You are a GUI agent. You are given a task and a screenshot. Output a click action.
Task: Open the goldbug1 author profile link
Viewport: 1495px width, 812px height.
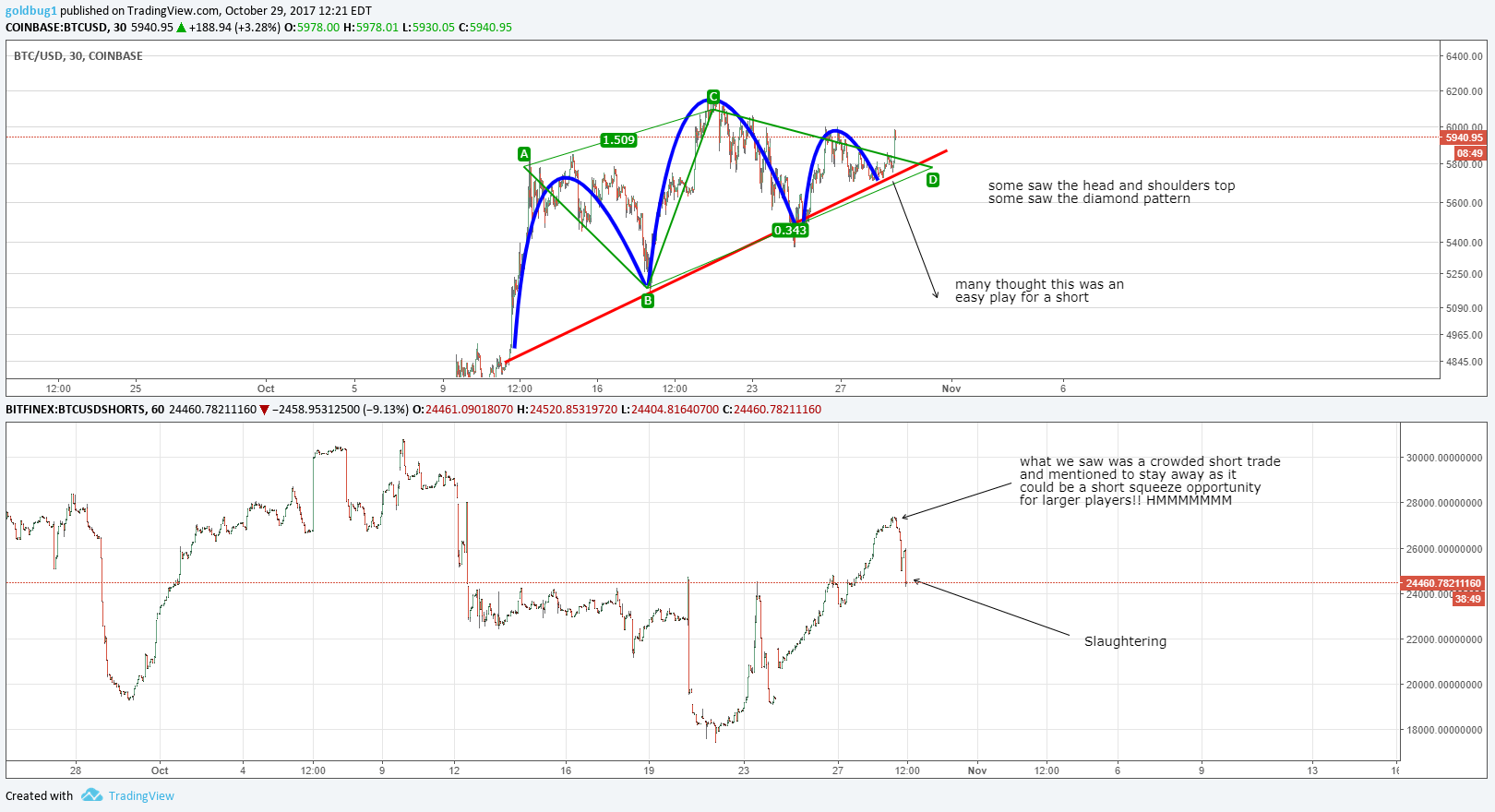click(31, 11)
